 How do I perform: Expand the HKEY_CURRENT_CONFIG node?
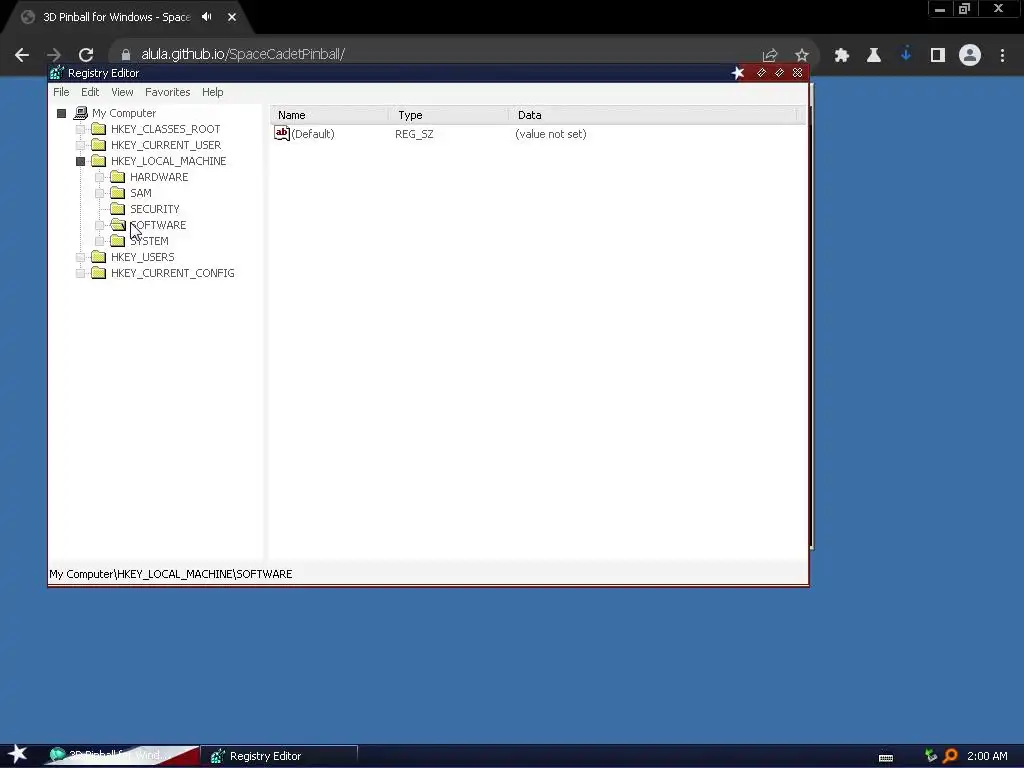point(80,273)
